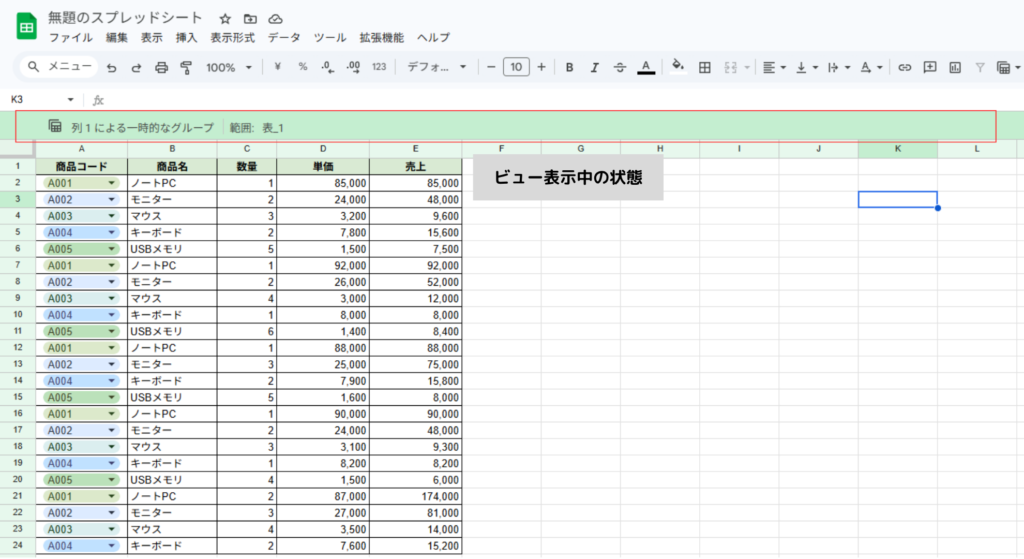Open the 表示形式 menu

click(x=232, y=38)
